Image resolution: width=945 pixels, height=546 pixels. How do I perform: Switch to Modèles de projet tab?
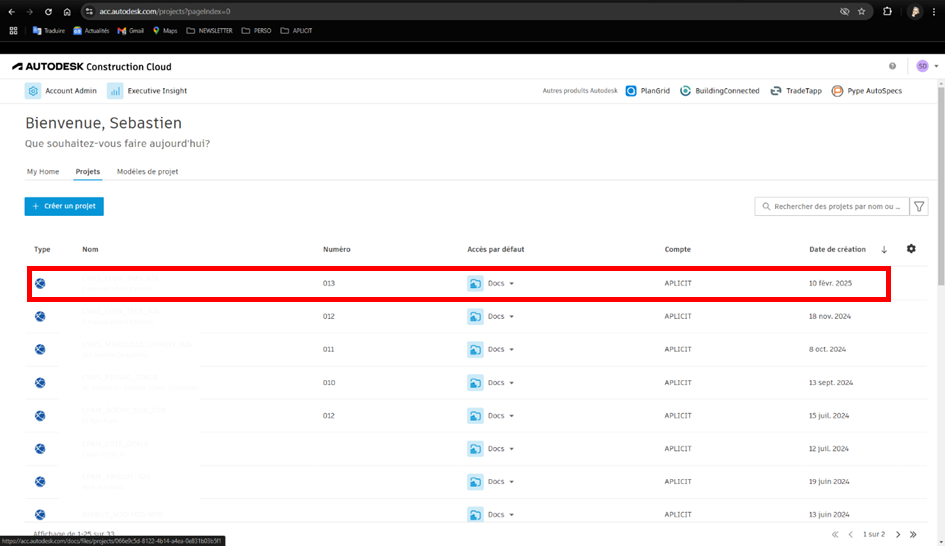point(147,172)
